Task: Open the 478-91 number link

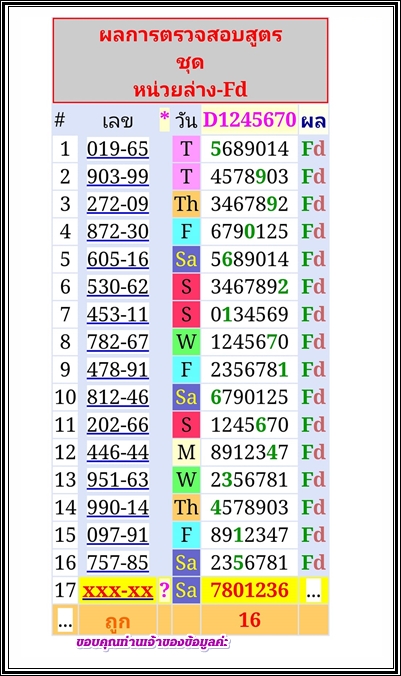Action: (x=118, y=369)
